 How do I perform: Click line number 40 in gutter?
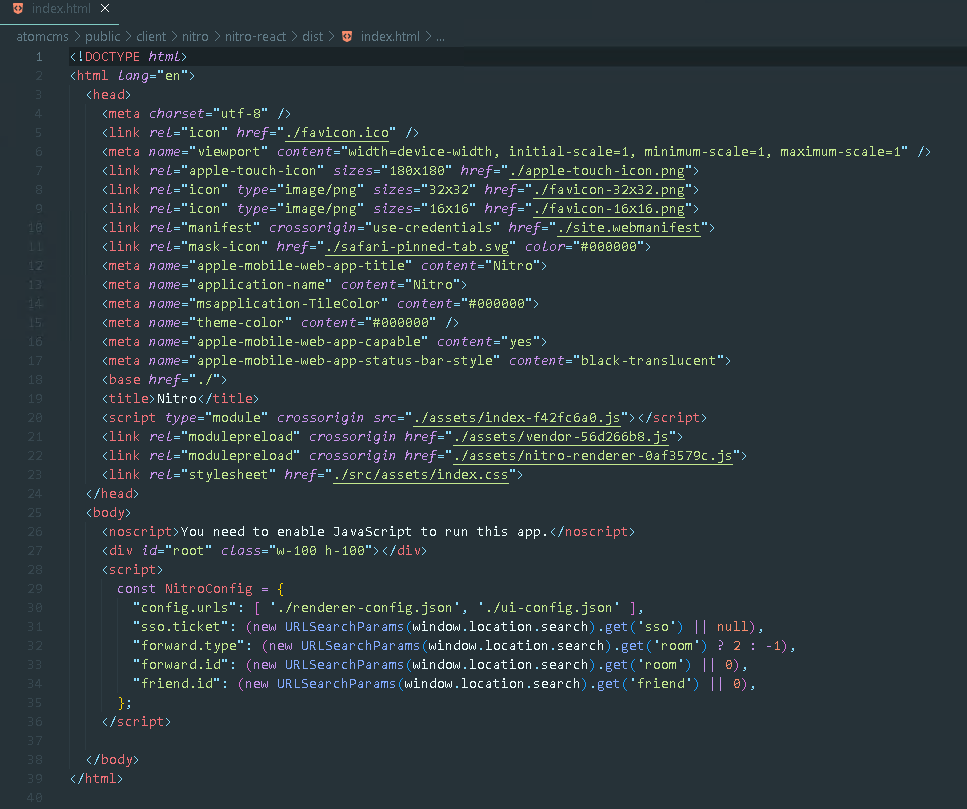pyautogui.click(x=35, y=798)
